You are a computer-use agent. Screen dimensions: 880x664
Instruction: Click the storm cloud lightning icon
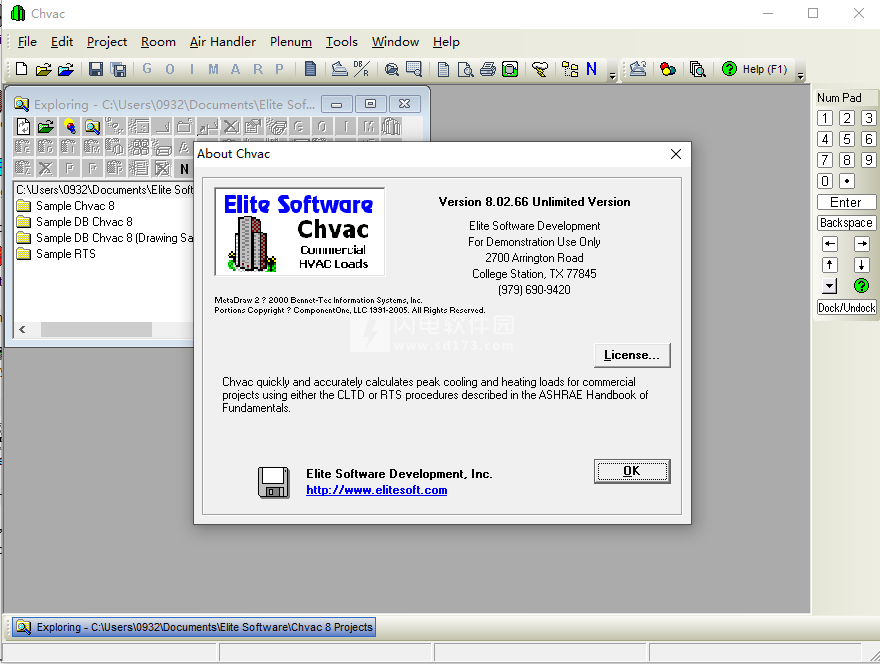540,70
